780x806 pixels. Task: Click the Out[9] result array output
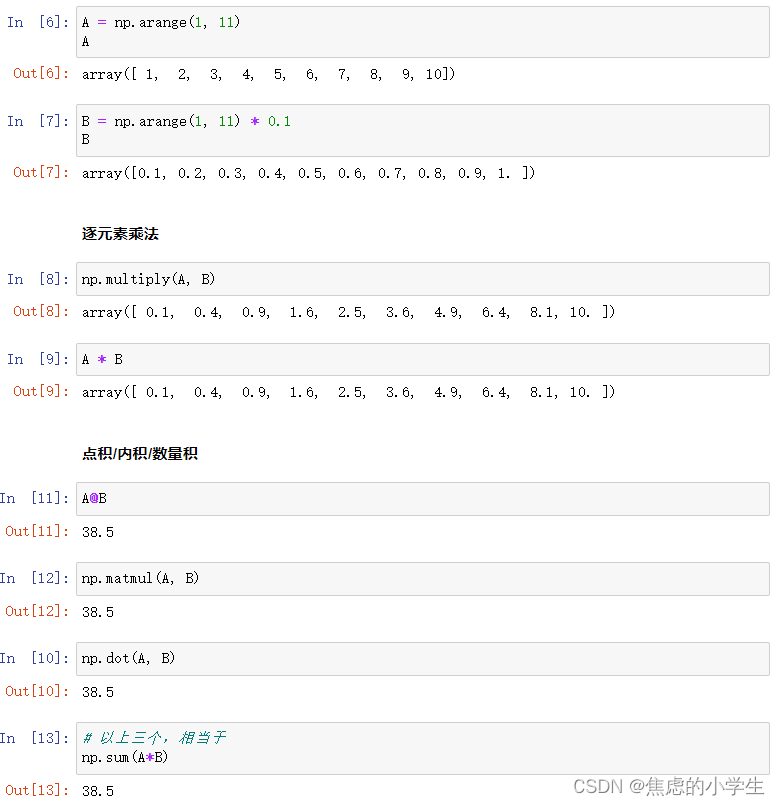348,392
